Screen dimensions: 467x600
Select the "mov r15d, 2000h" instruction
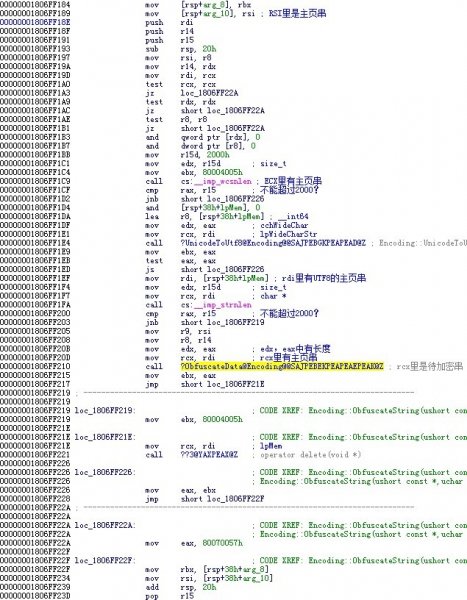[x=187, y=155]
